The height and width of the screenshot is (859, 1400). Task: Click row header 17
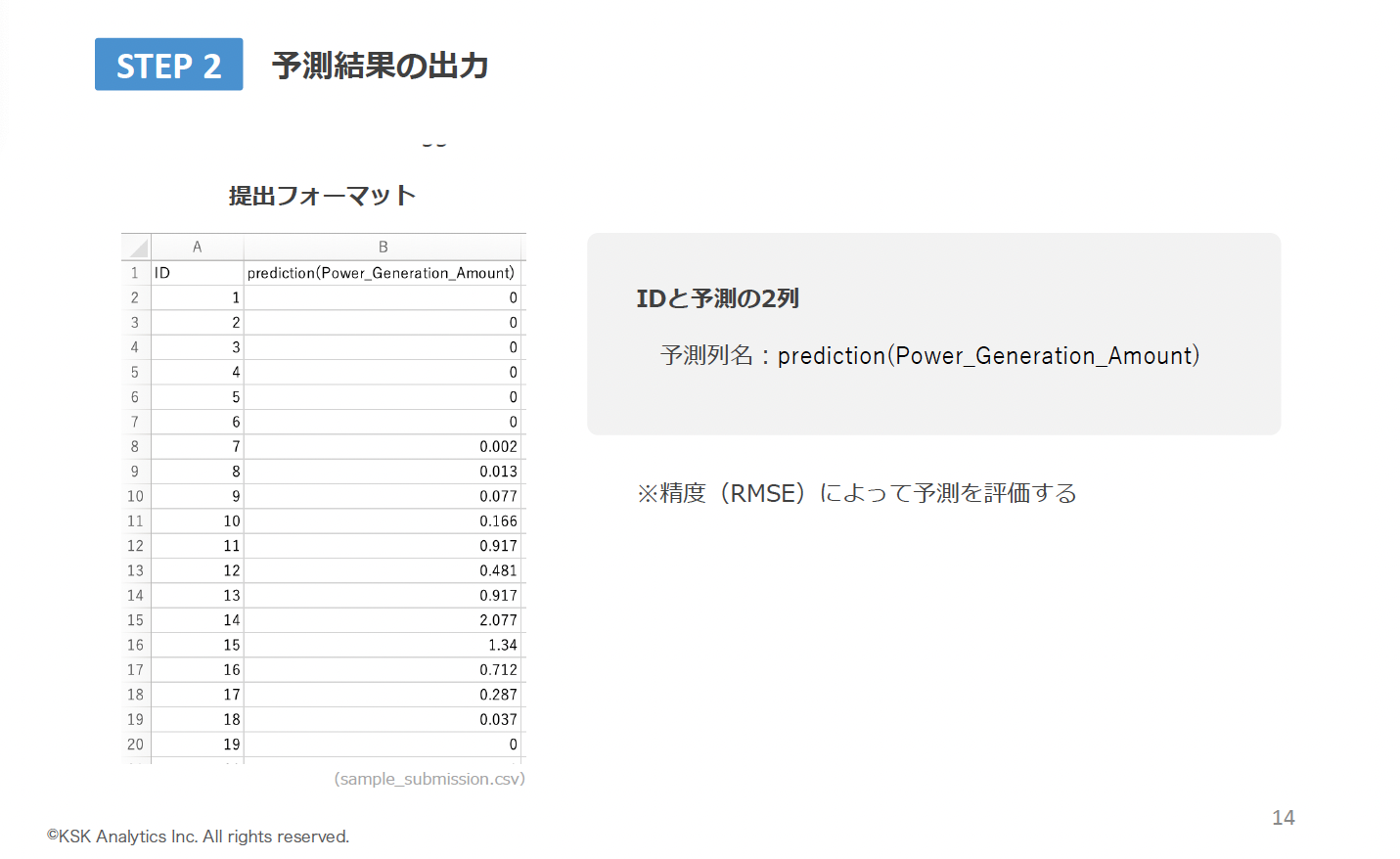135,669
